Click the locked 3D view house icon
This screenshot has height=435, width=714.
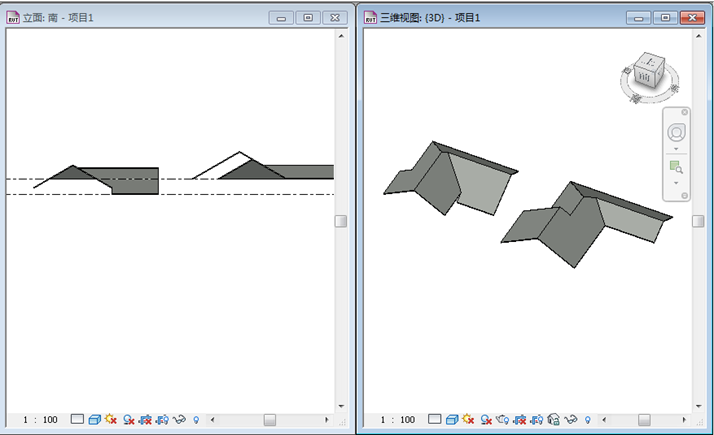pos(553,420)
